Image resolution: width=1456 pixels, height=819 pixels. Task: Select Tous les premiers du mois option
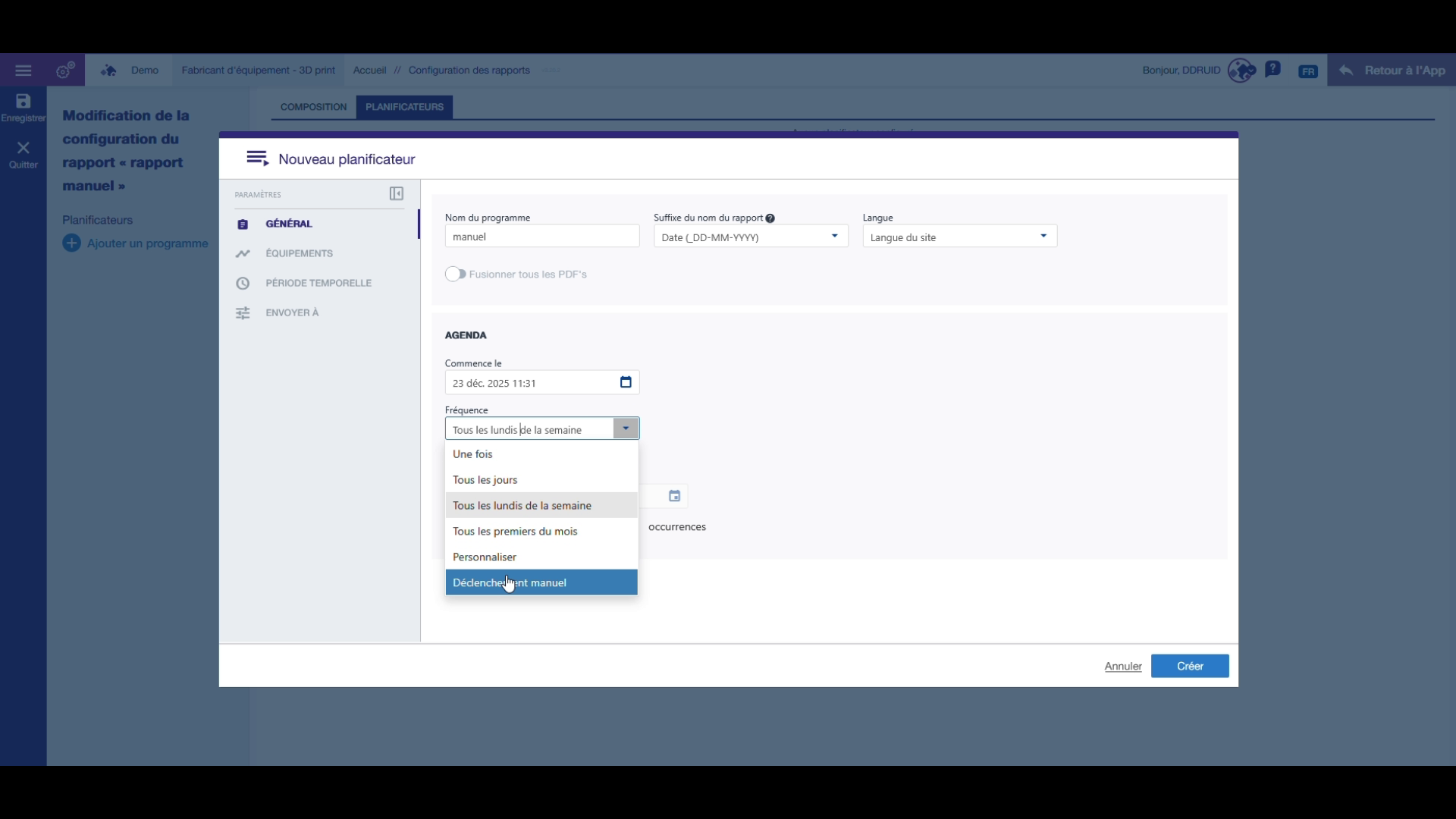click(541, 532)
